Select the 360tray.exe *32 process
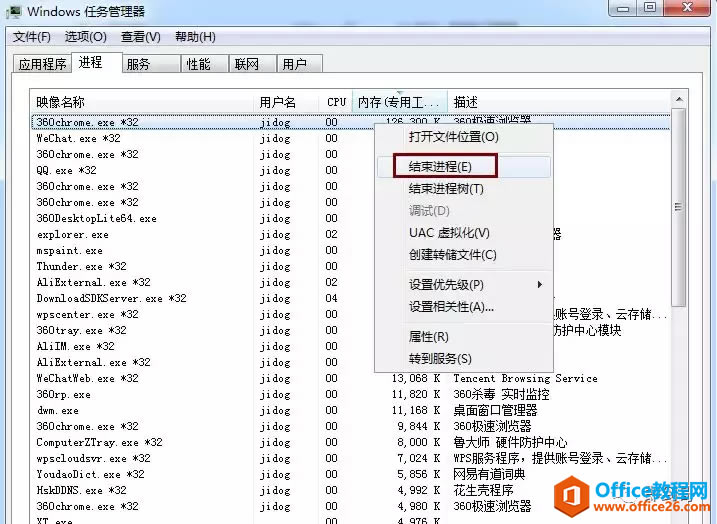 351,330
